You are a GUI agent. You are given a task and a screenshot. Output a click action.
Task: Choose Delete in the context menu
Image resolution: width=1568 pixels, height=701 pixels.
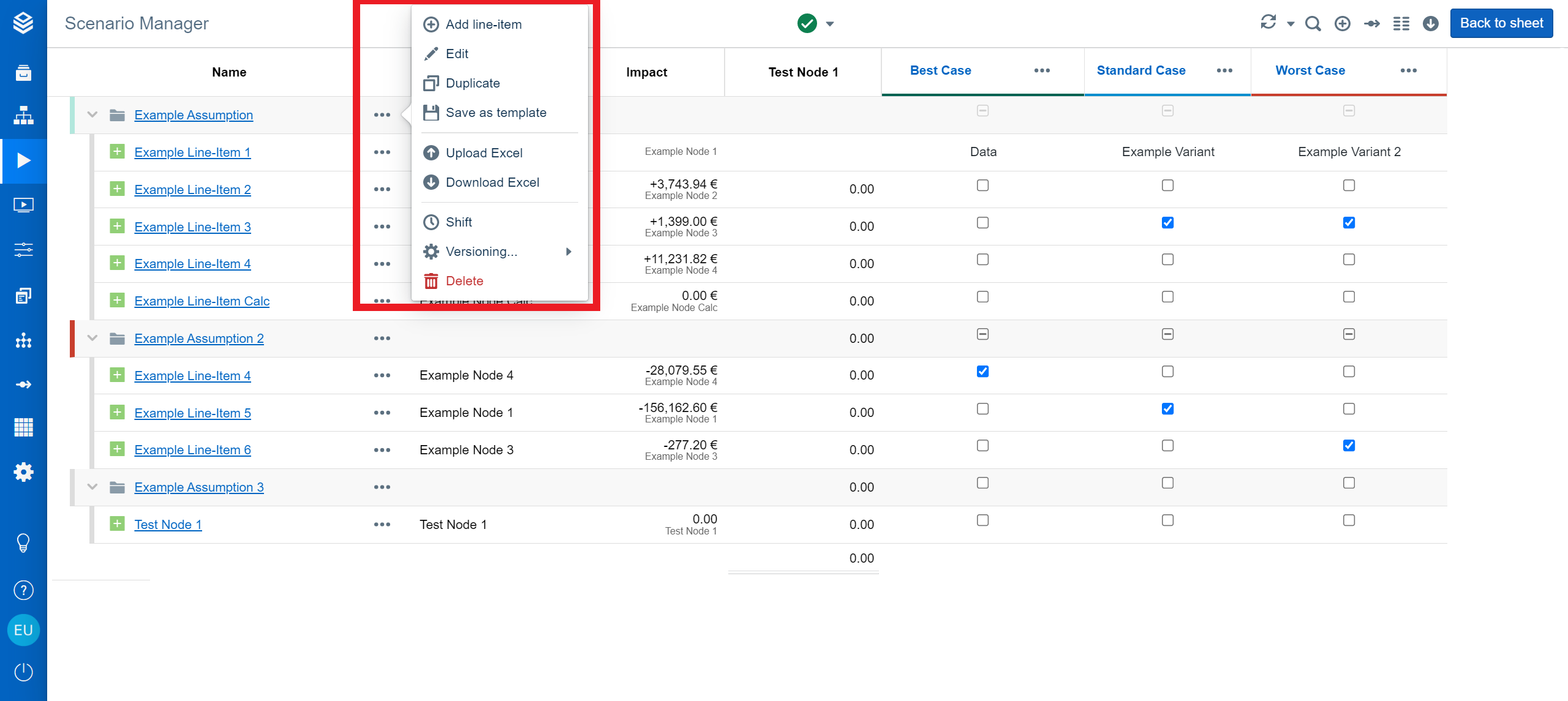click(464, 281)
